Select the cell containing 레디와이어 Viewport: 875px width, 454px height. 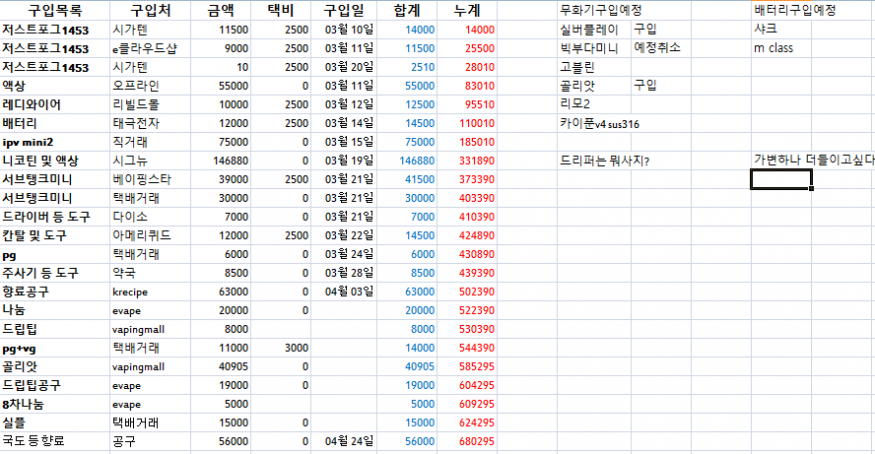[x=55, y=104]
